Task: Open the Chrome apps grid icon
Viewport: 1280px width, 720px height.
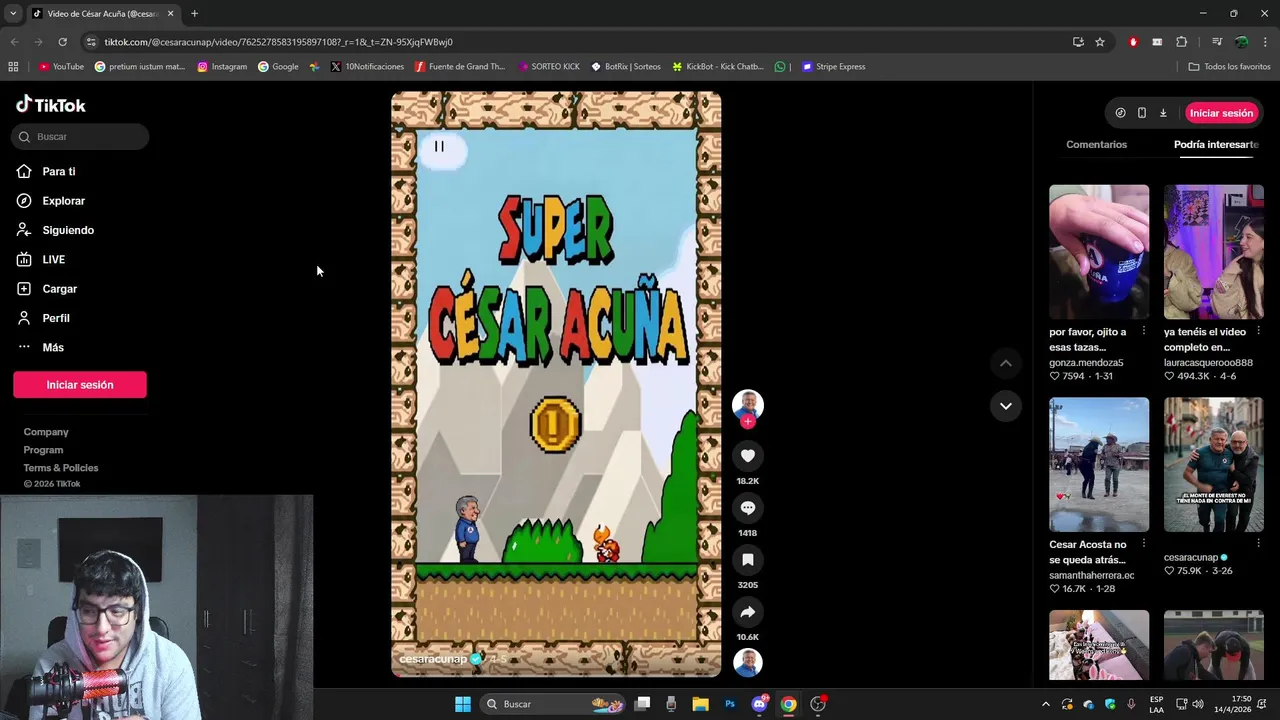Action: click(13, 67)
